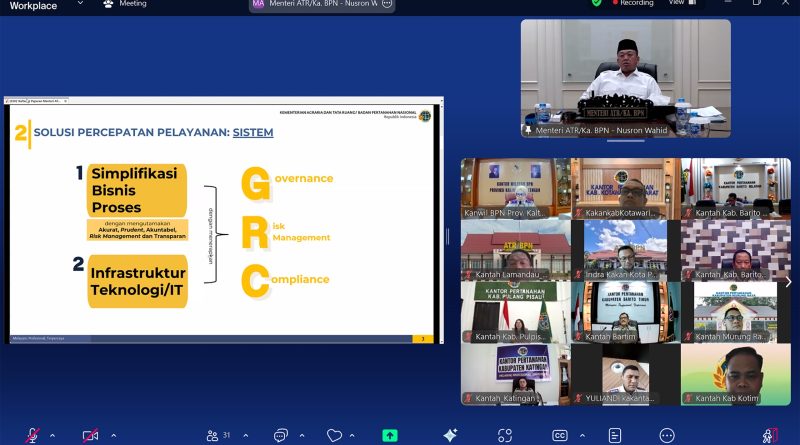The width and height of the screenshot is (800, 445).
Task: Expand caption options arrow beside CC
Action: tap(582, 436)
